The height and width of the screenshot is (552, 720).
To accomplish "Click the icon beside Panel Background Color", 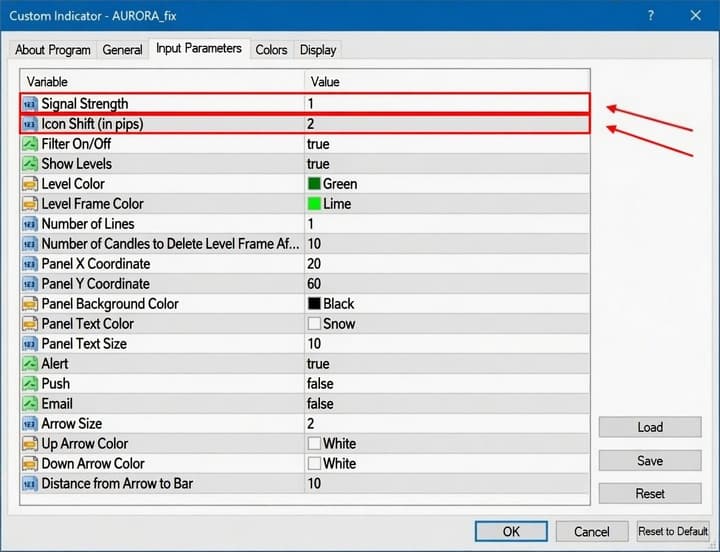I will click(30, 304).
